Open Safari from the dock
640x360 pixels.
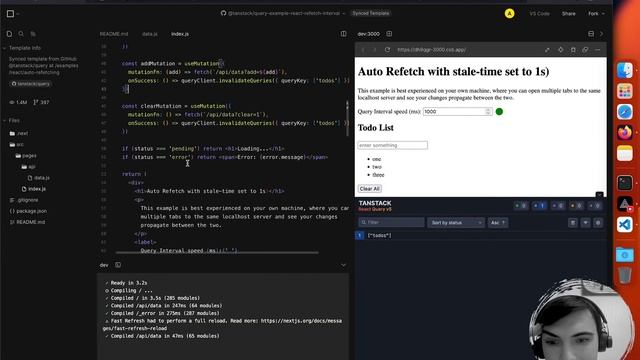point(624,112)
